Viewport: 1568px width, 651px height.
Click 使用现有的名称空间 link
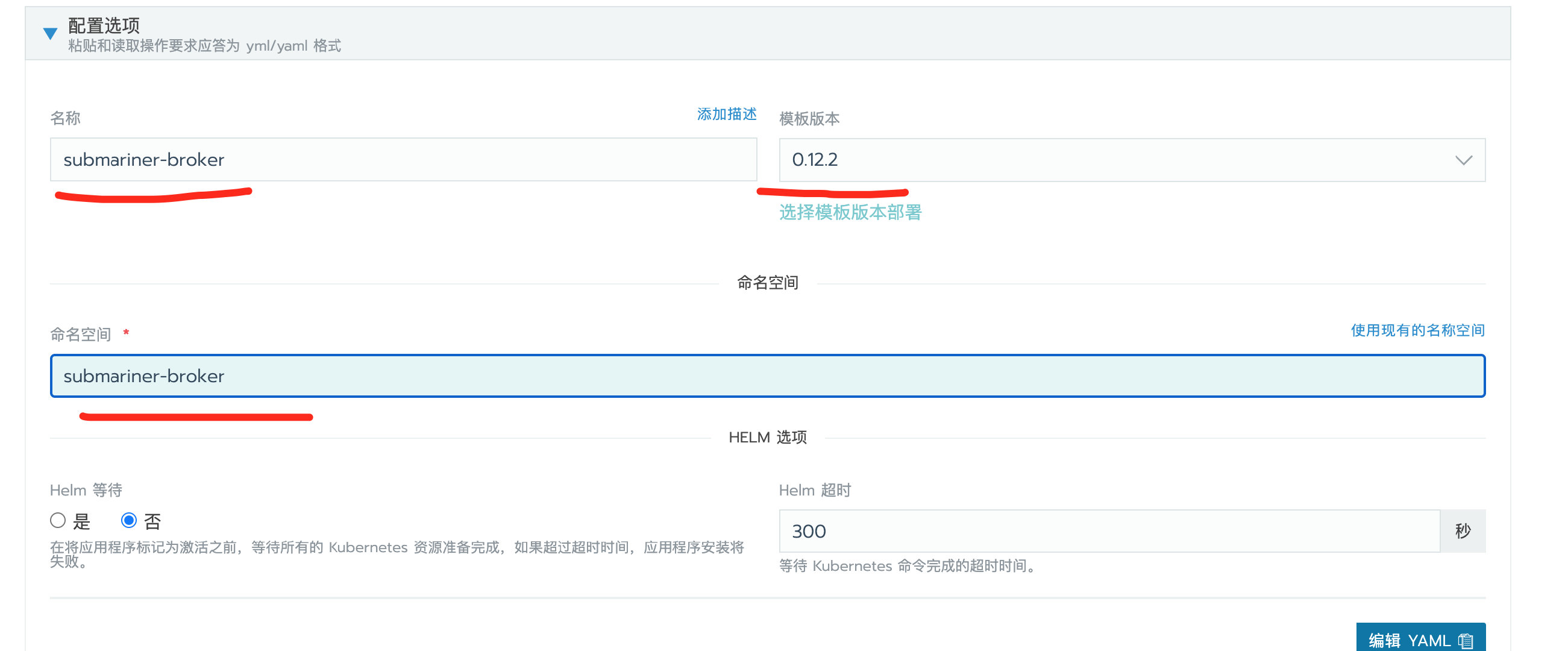[1418, 330]
